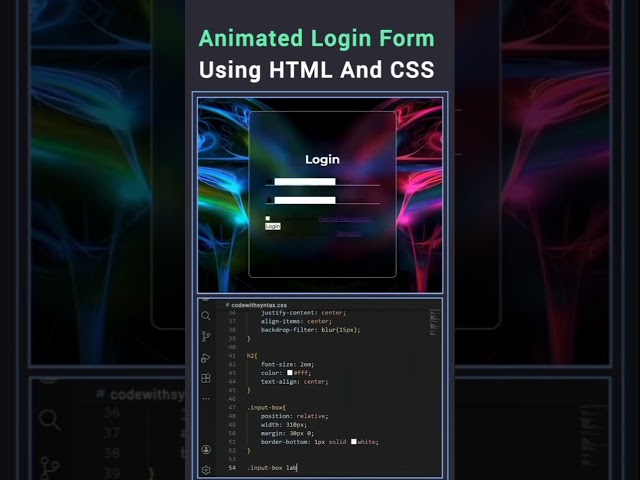
Task: Tick the Remember me checkbox in login form
Action: click(x=268, y=218)
